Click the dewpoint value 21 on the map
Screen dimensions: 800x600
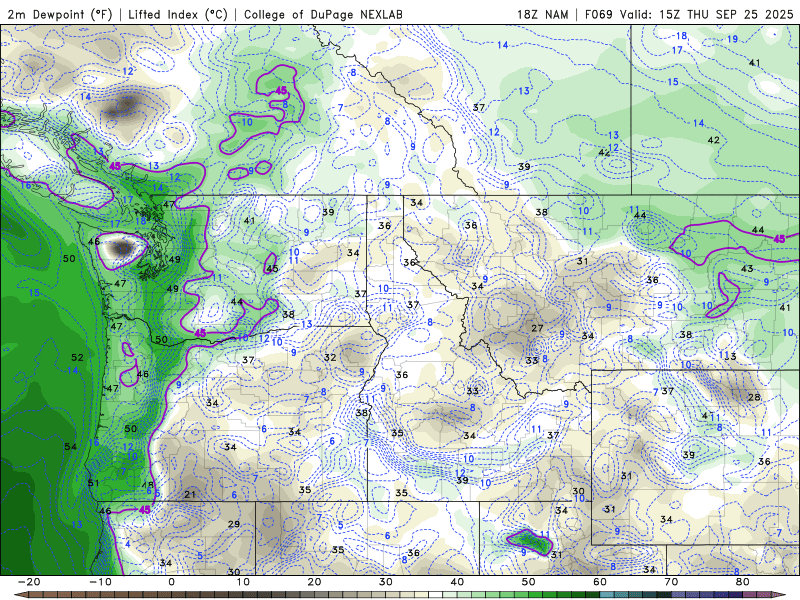(x=190, y=494)
